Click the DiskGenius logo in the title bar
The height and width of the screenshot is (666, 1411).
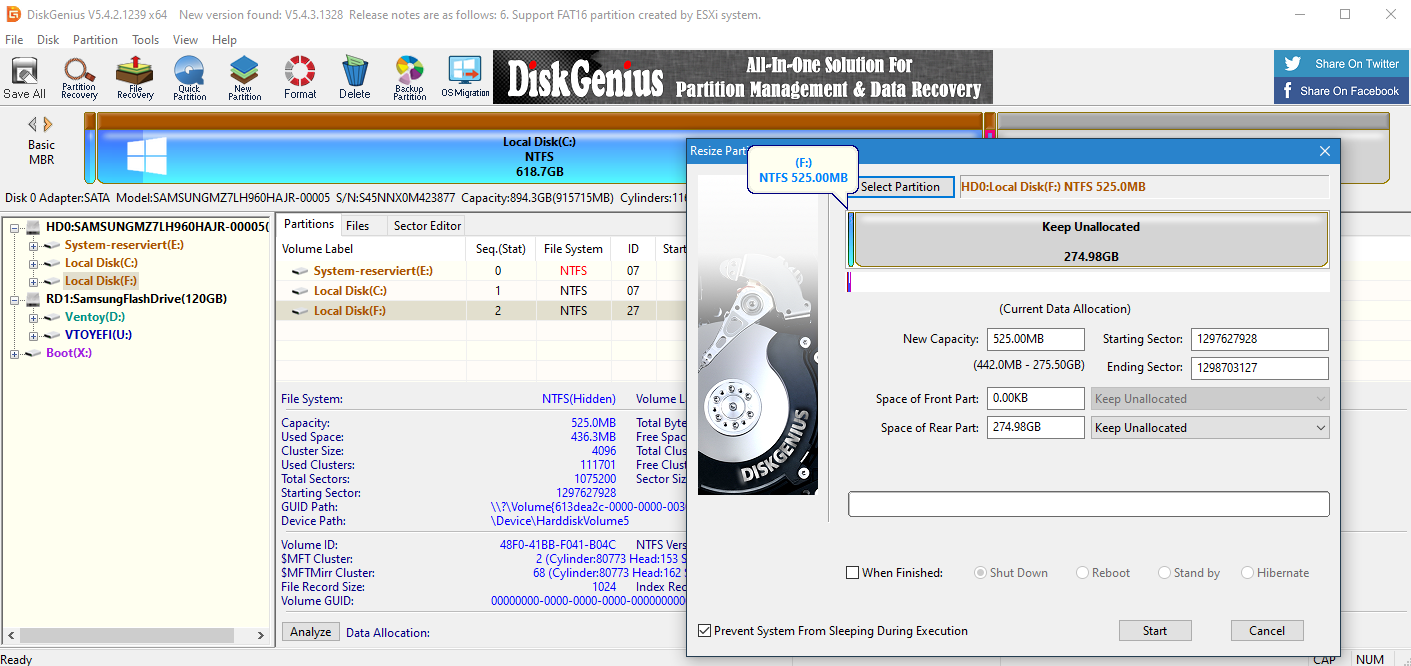coord(13,14)
